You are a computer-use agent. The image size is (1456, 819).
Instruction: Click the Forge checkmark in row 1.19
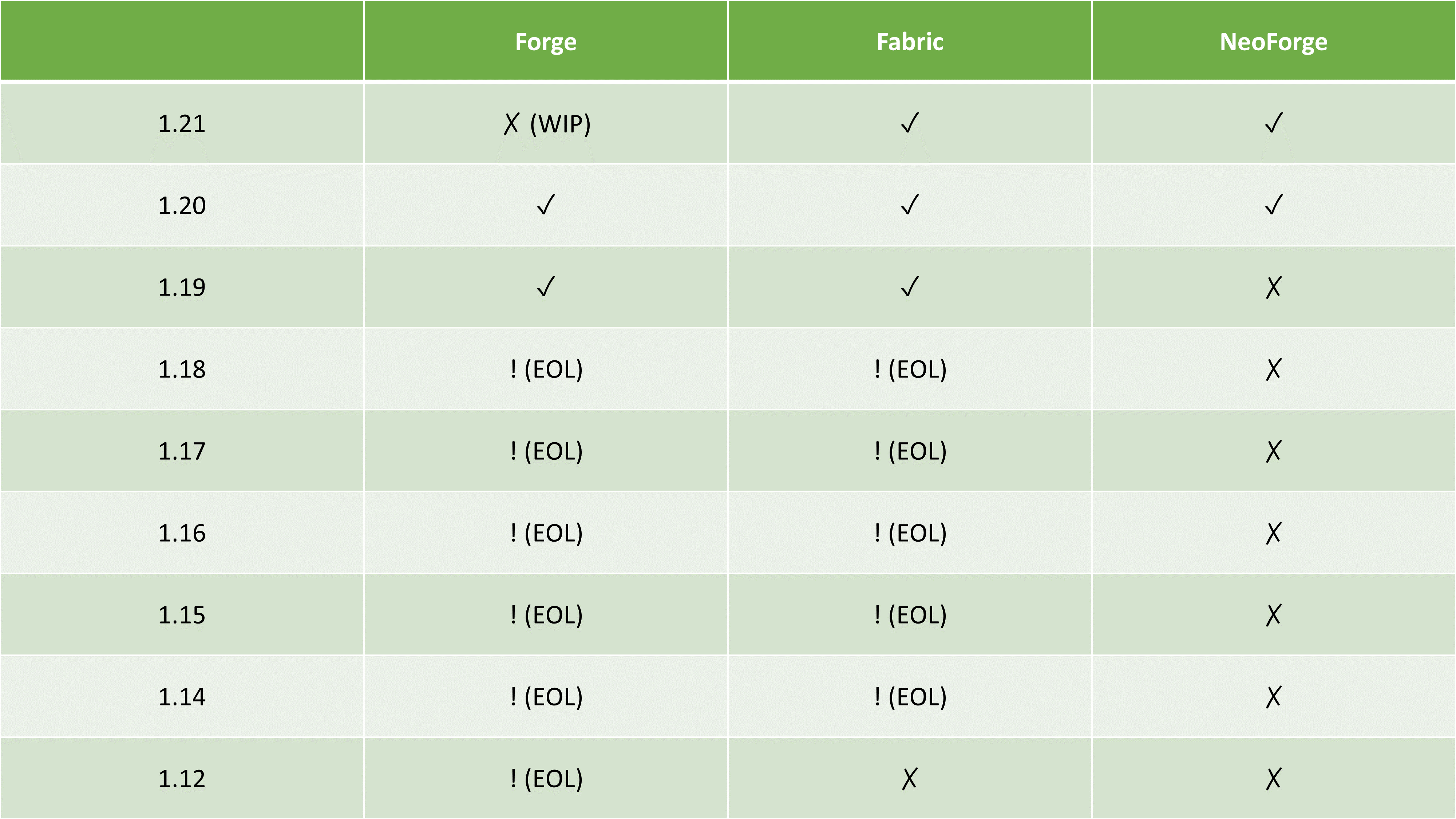coord(546,287)
